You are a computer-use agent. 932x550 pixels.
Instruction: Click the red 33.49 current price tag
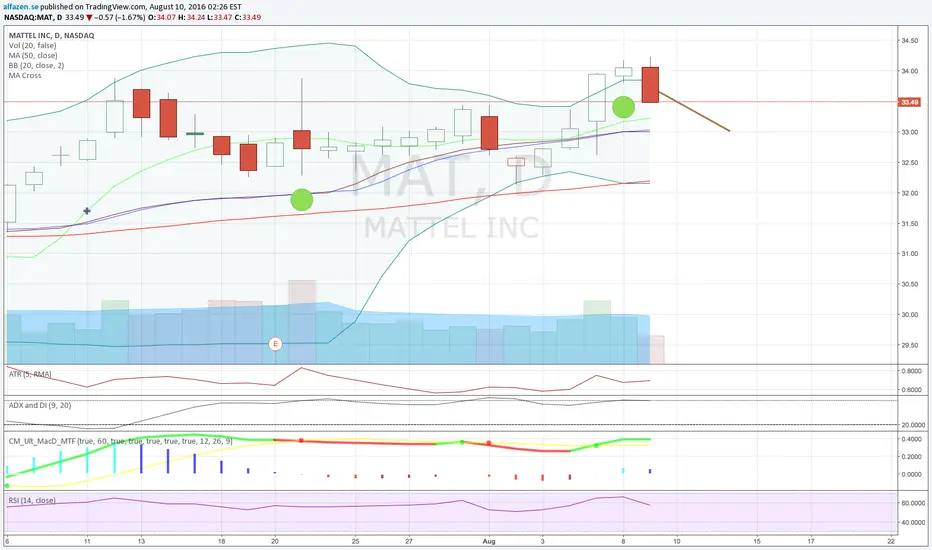click(x=909, y=102)
